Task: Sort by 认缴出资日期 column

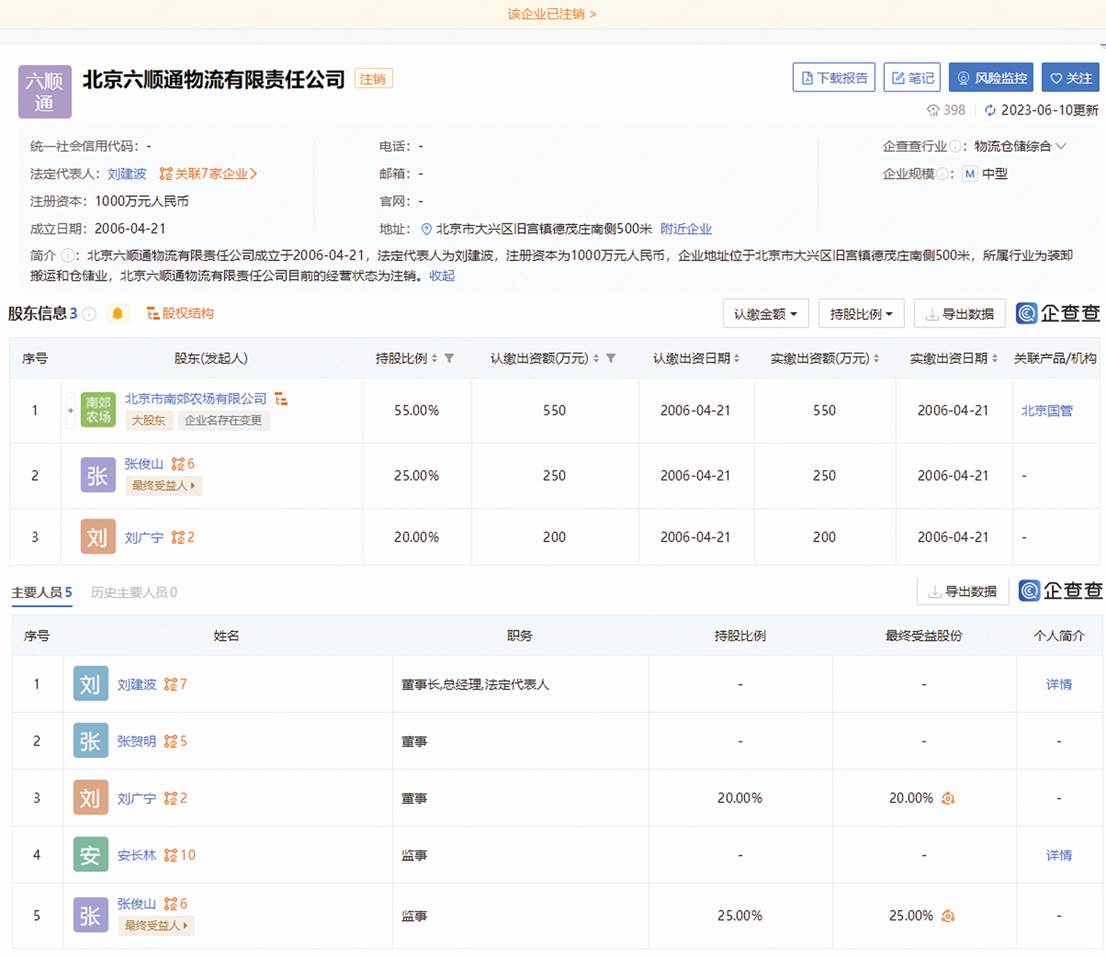Action: pyautogui.click(x=736, y=358)
